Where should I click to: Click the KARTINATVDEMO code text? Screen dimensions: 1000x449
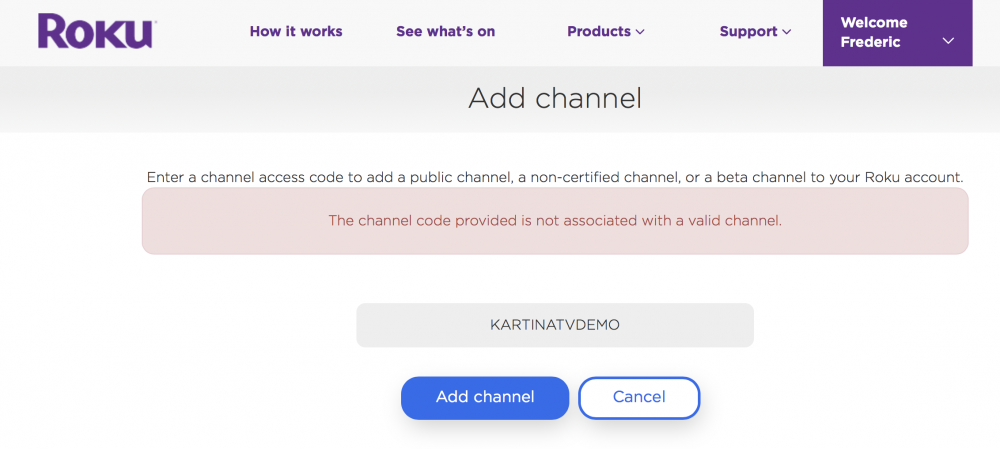pyautogui.click(x=555, y=325)
